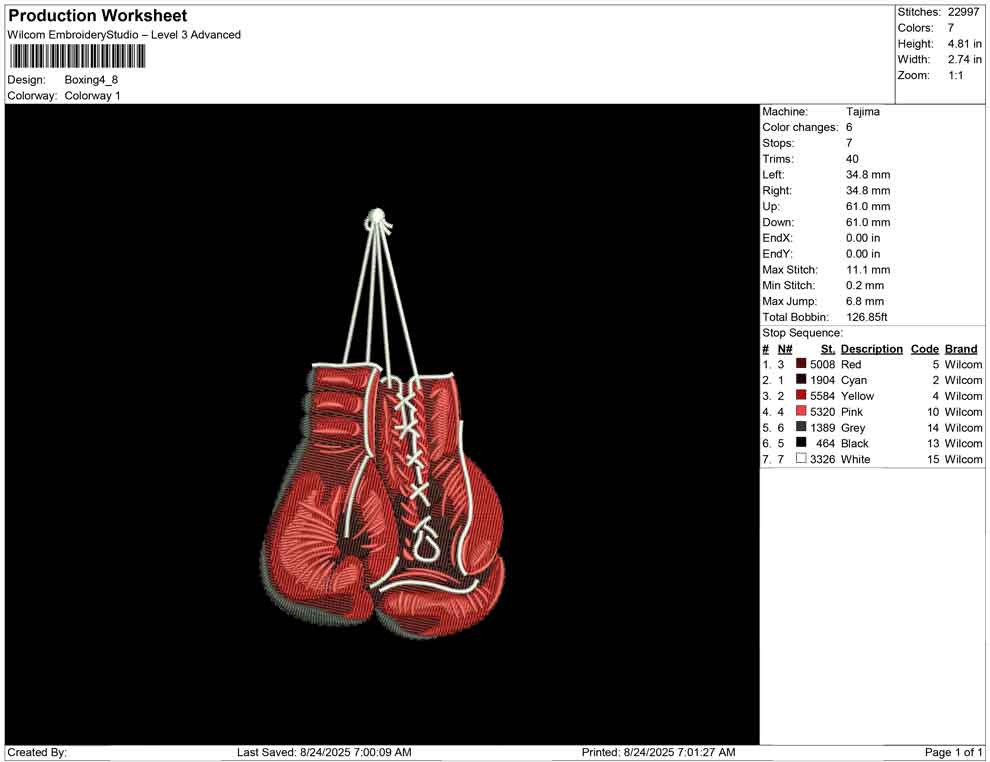The height and width of the screenshot is (762, 990).
Task: Select the Grey thread color swatch
Action: click(x=801, y=428)
